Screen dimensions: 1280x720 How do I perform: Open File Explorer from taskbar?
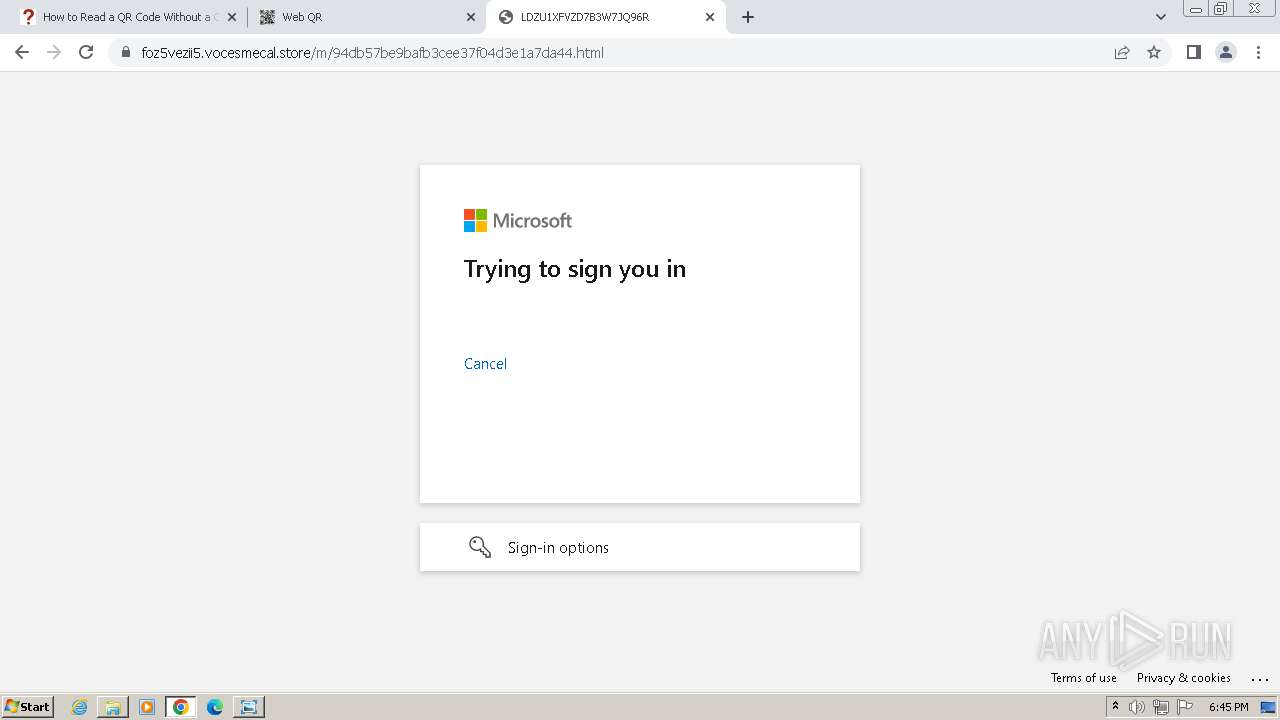[x=113, y=707]
